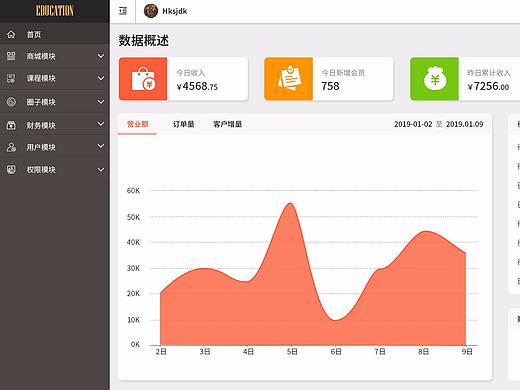Click the 商城模块 shop icon
The height and width of the screenshot is (390, 520).
click(11, 56)
